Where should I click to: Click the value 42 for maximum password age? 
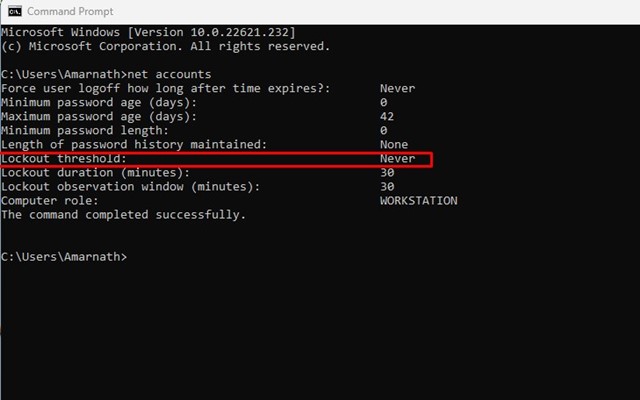pyautogui.click(x=387, y=116)
